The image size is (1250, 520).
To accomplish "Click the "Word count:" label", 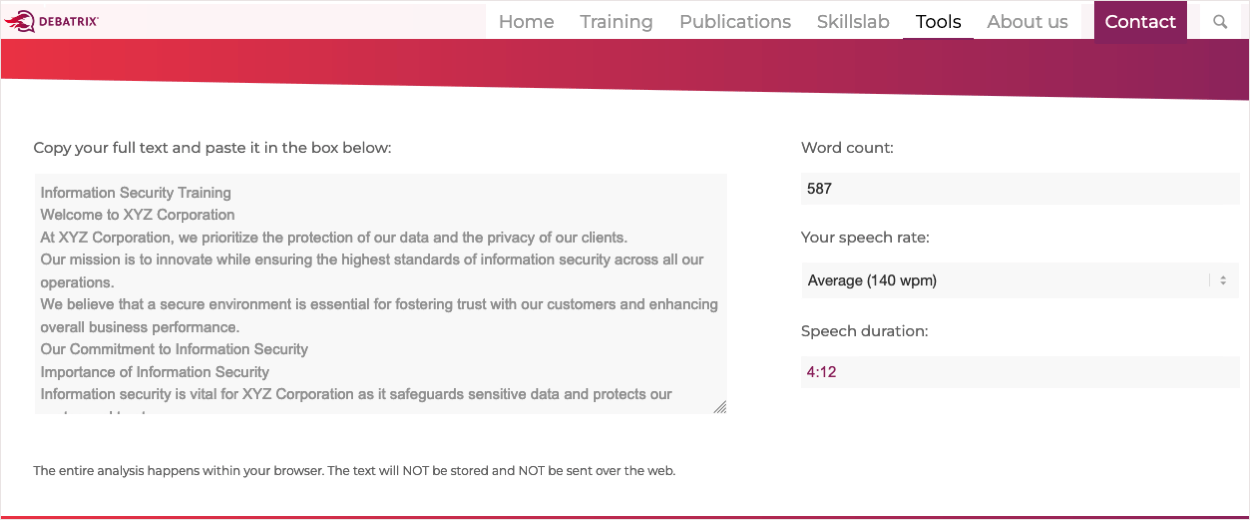I will 847,148.
